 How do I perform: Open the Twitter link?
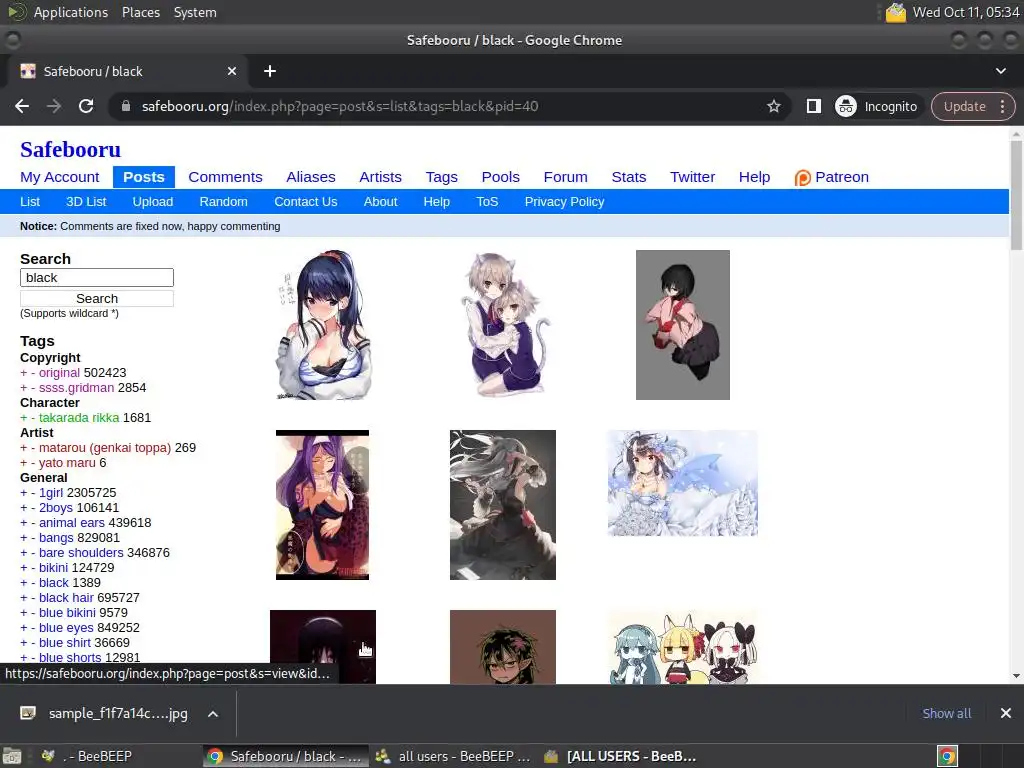click(x=692, y=177)
